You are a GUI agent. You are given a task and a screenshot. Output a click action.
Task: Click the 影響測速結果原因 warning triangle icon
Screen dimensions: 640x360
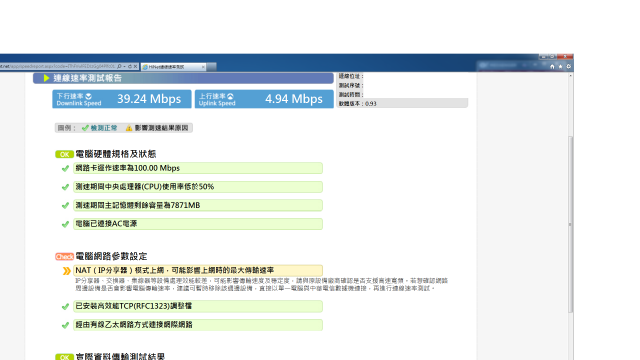(x=129, y=128)
